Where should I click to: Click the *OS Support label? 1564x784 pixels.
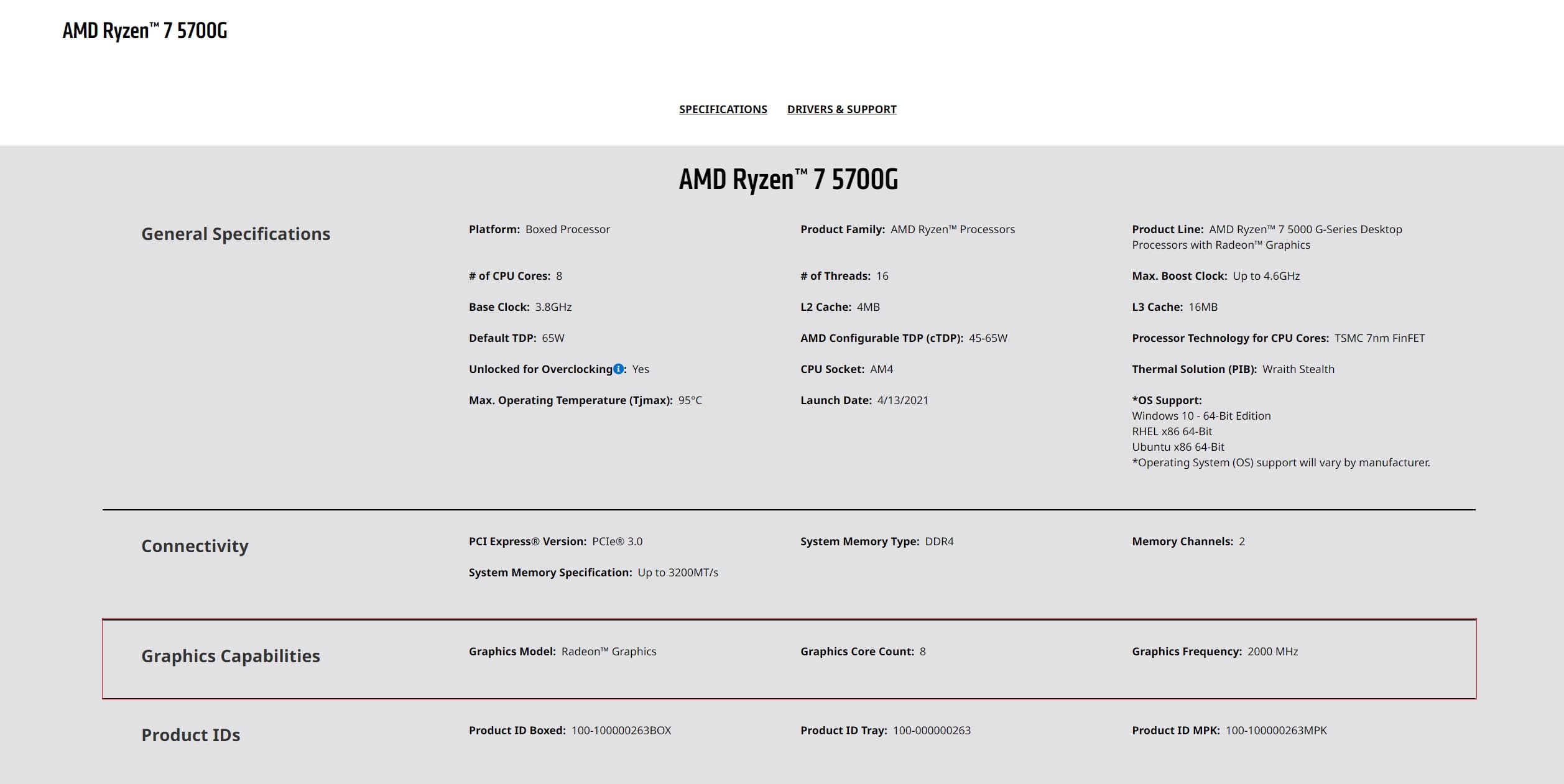click(x=1167, y=400)
